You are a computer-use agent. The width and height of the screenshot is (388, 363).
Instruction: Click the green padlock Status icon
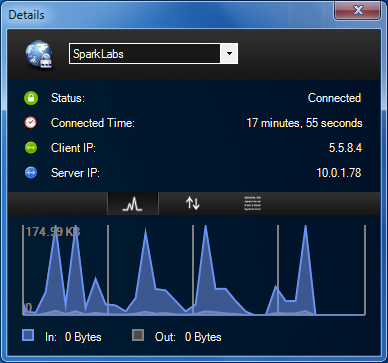(x=31, y=98)
